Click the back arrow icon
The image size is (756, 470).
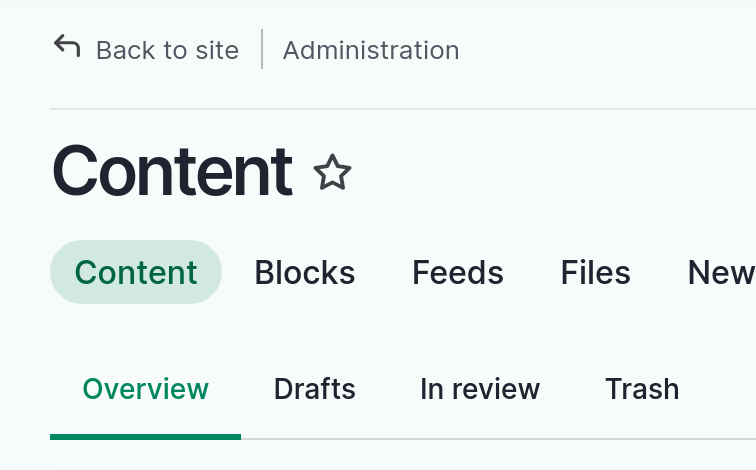pos(67,46)
